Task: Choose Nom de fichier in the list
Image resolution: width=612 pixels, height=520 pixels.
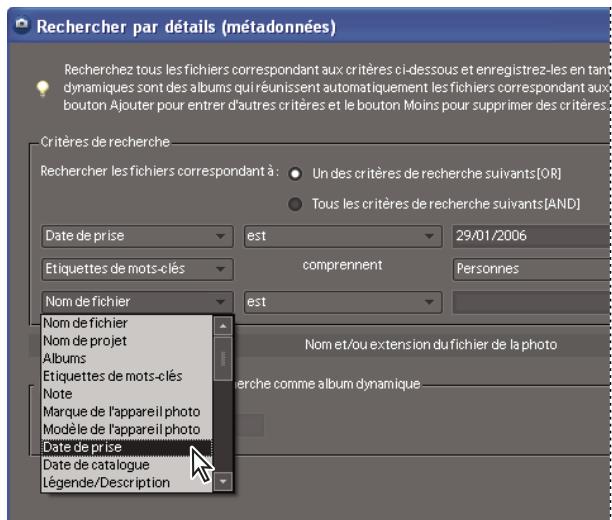Action: coord(127,323)
